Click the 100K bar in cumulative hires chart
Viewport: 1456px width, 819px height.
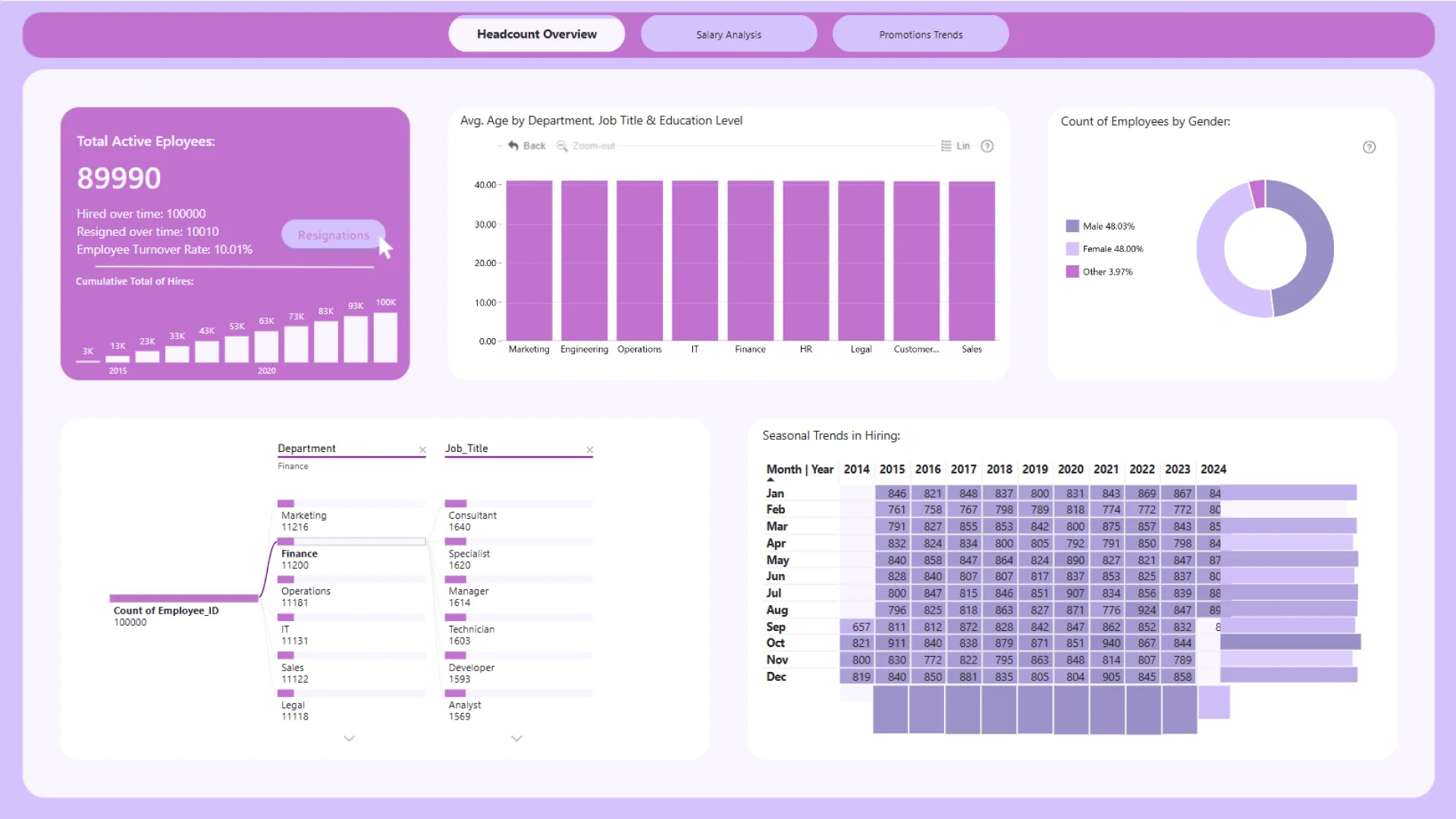(385, 337)
